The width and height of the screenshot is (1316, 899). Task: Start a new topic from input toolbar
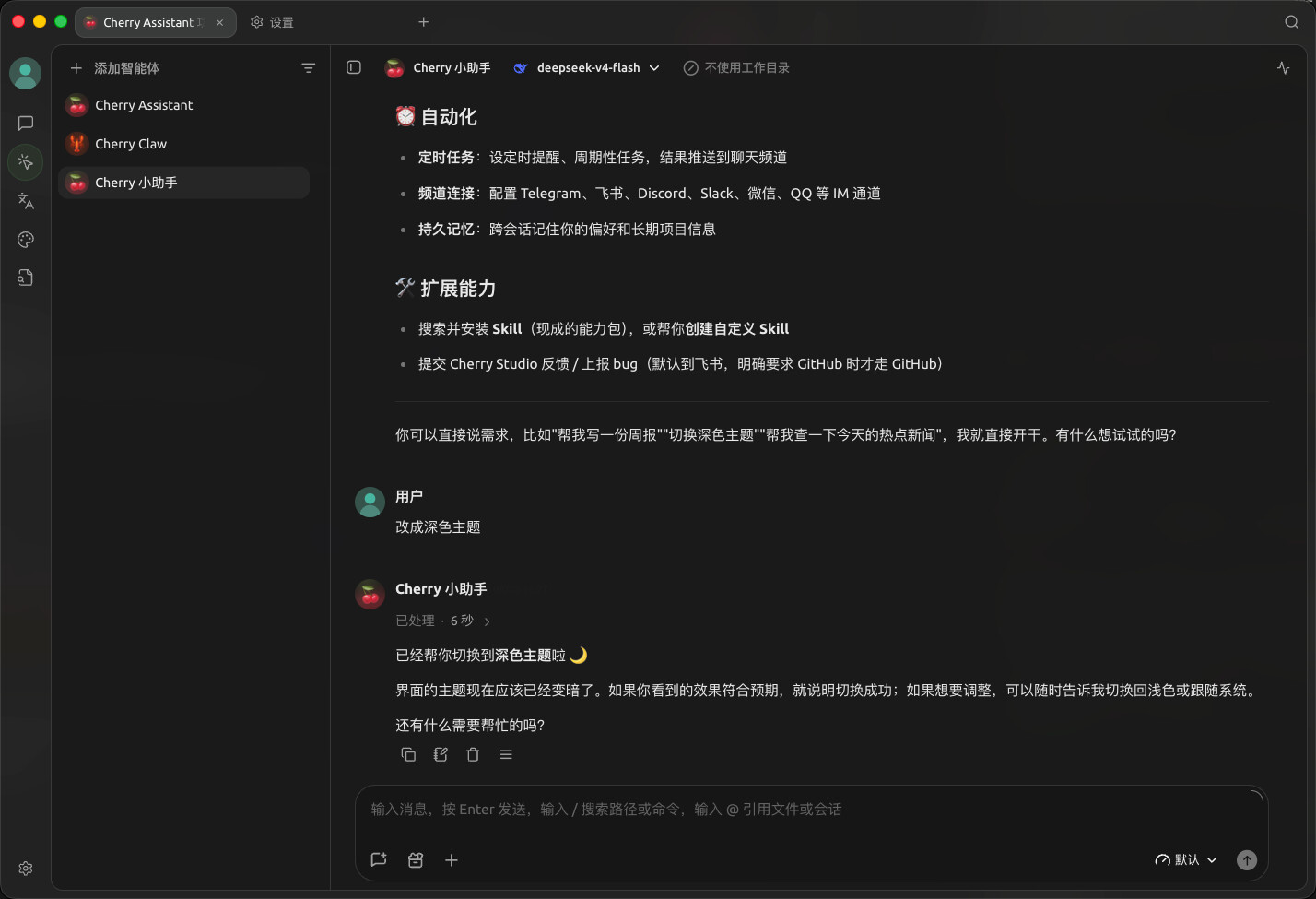[379, 860]
